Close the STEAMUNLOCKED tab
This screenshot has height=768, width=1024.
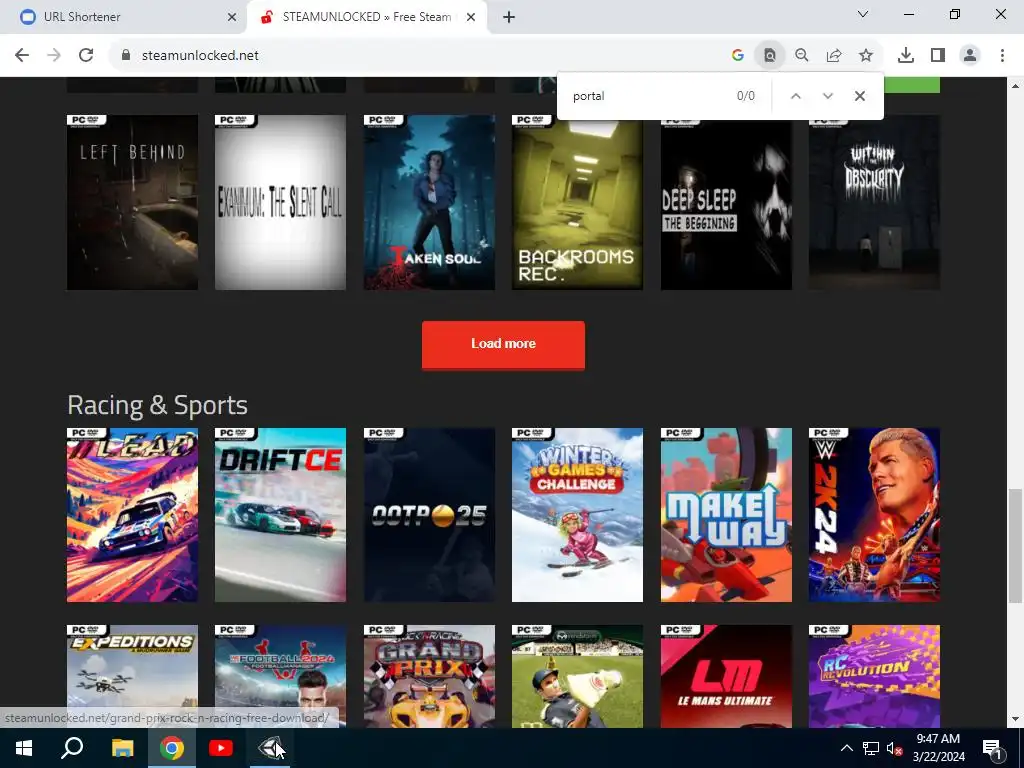pos(471,17)
